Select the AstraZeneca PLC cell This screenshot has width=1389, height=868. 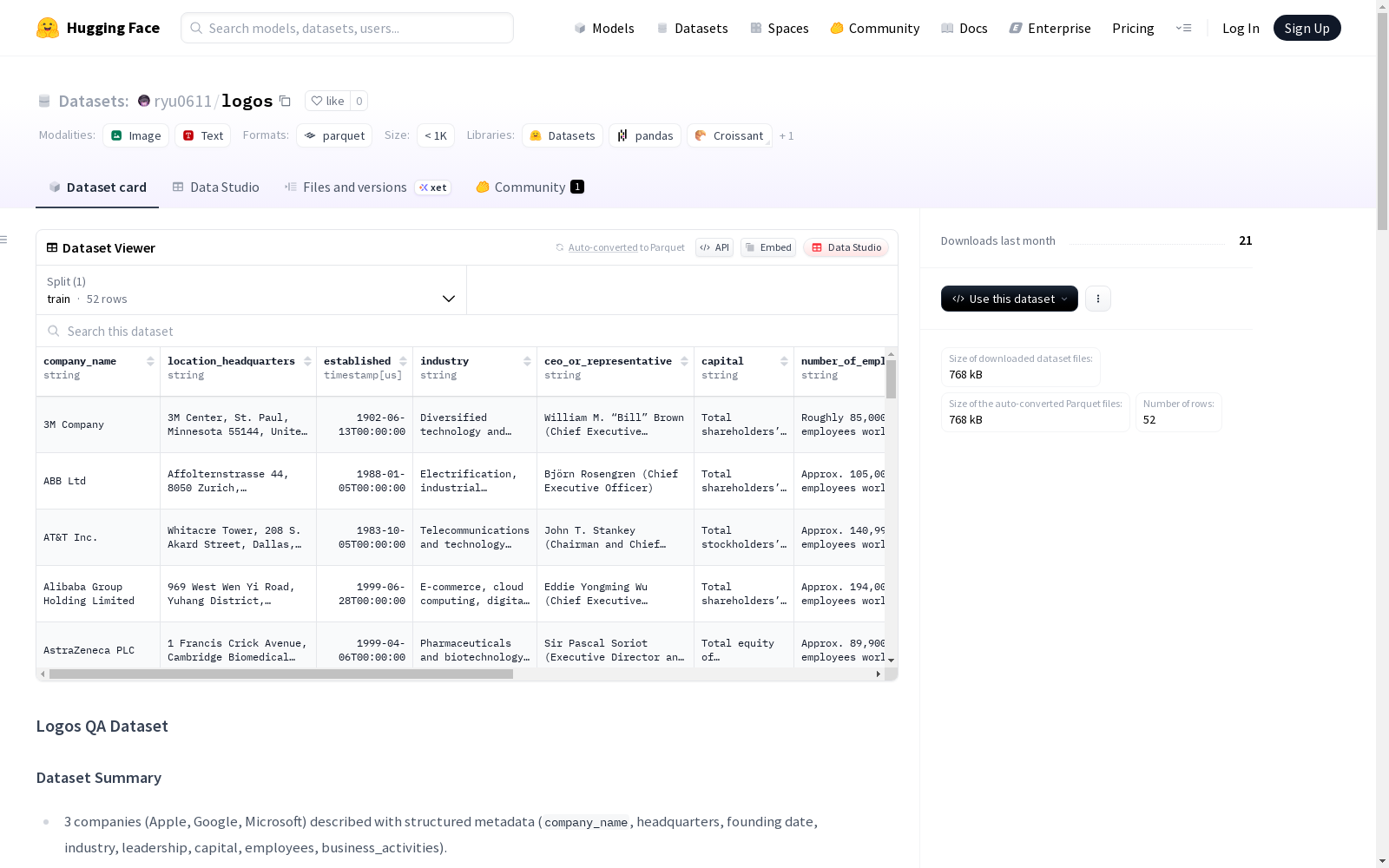(98, 646)
